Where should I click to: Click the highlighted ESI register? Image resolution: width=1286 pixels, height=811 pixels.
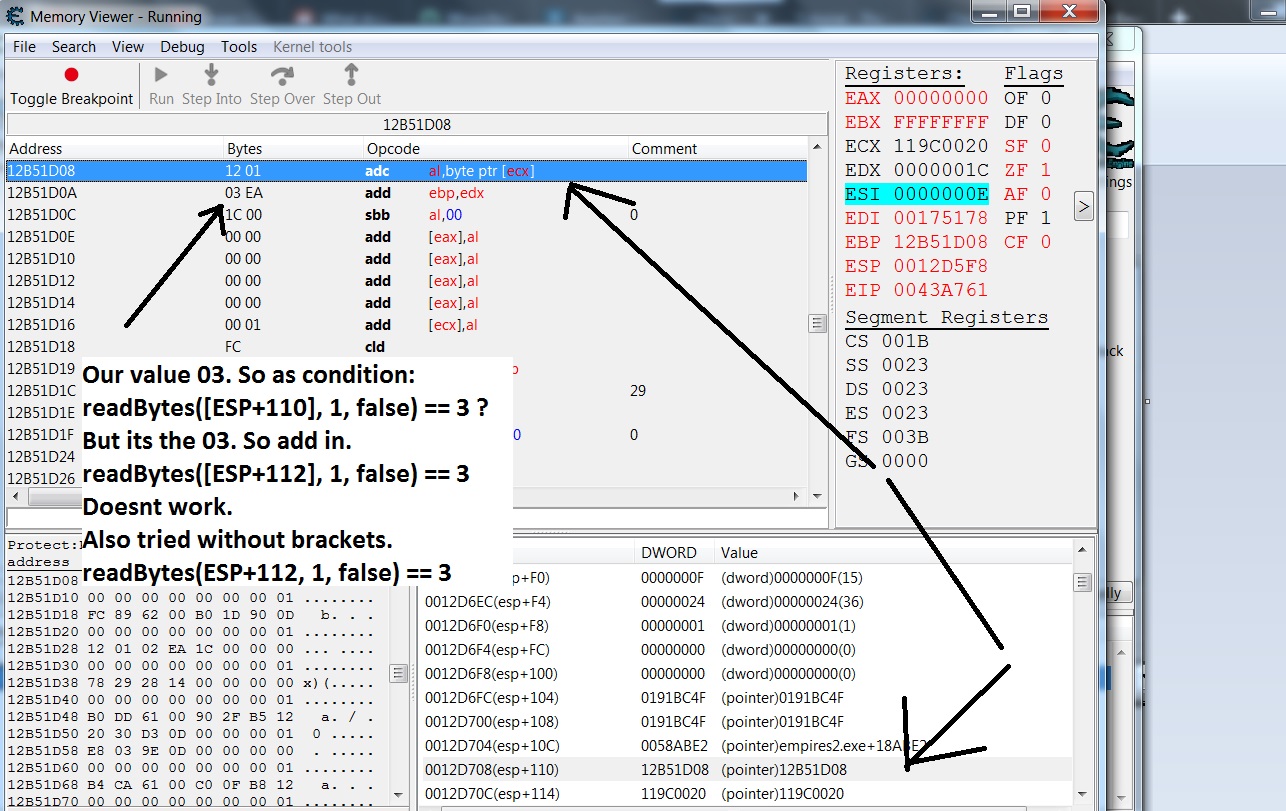[916, 194]
